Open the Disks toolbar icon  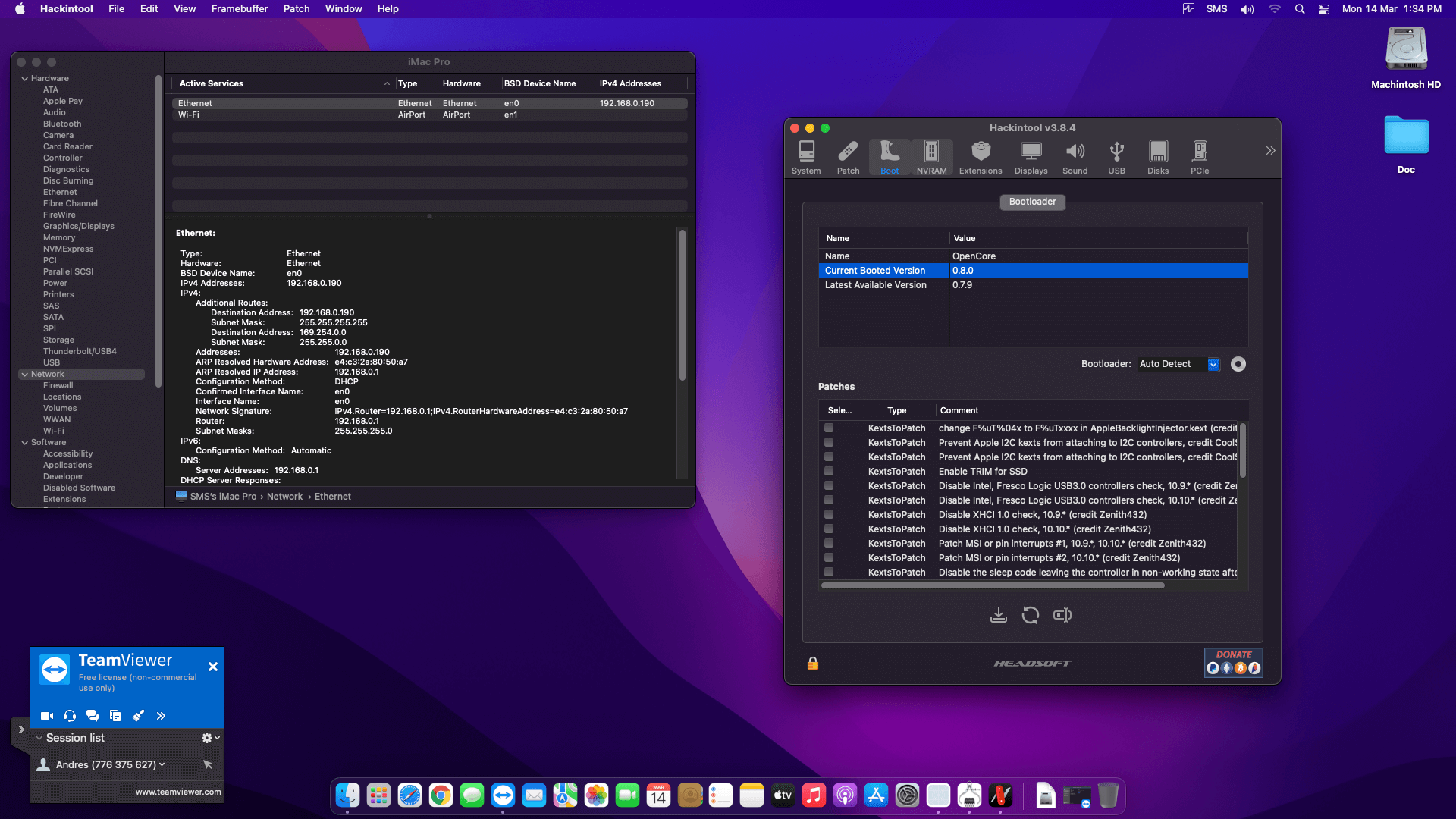click(1158, 158)
